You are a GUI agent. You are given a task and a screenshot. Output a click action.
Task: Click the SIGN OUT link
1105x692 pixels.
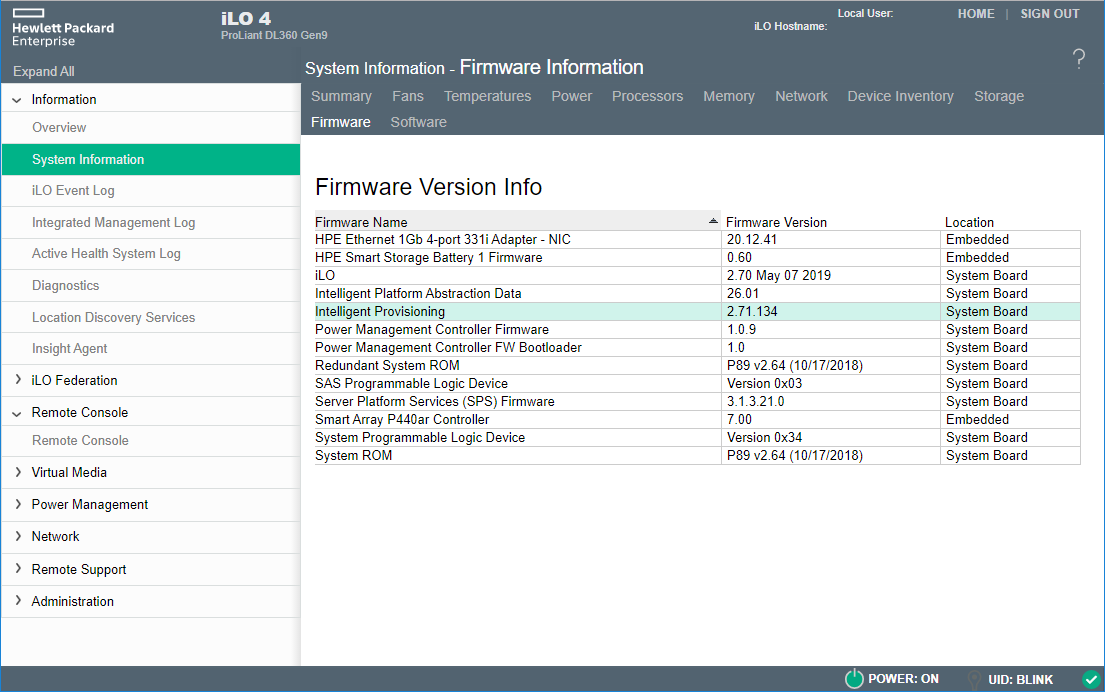pyautogui.click(x=1049, y=13)
